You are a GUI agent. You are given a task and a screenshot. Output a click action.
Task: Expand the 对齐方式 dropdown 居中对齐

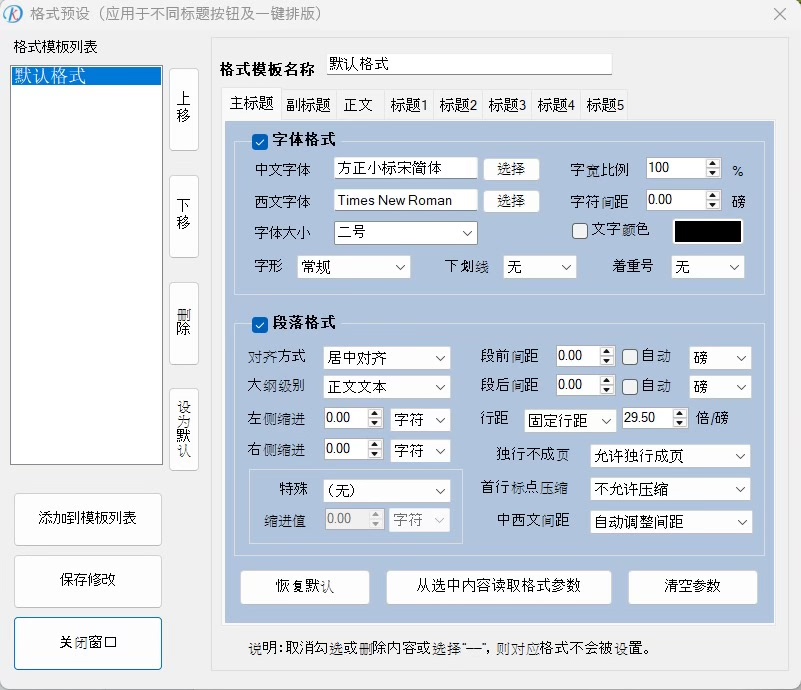click(x=387, y=358)
